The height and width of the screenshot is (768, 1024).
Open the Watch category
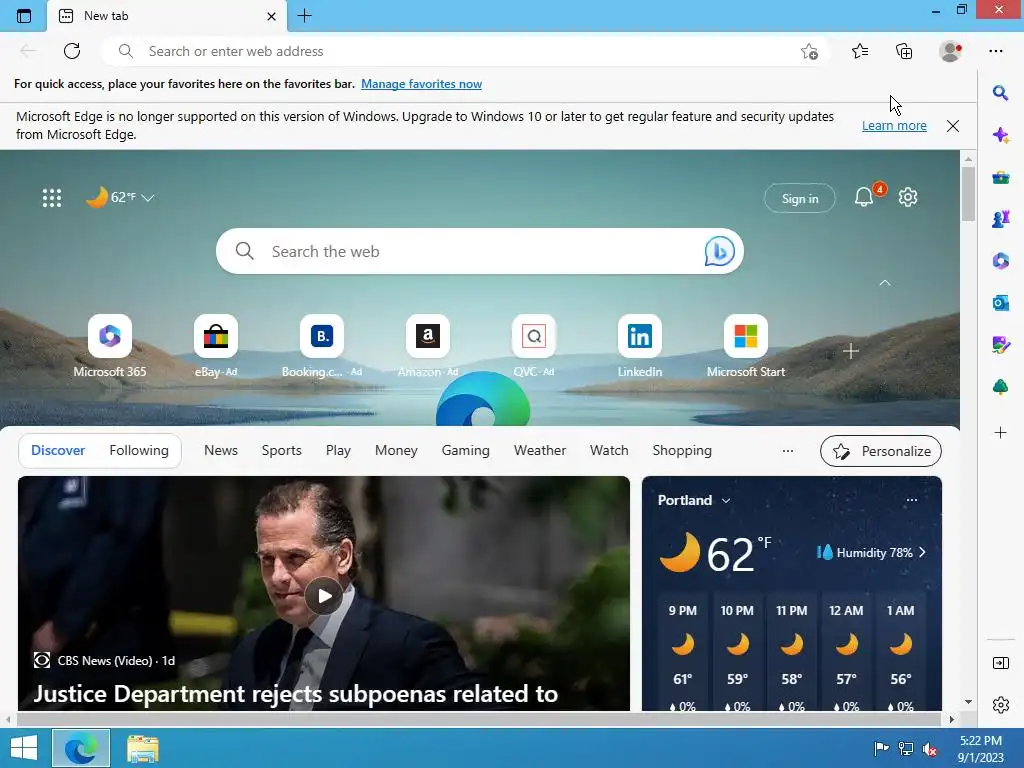pyautogui.click(x=609, y=451)
